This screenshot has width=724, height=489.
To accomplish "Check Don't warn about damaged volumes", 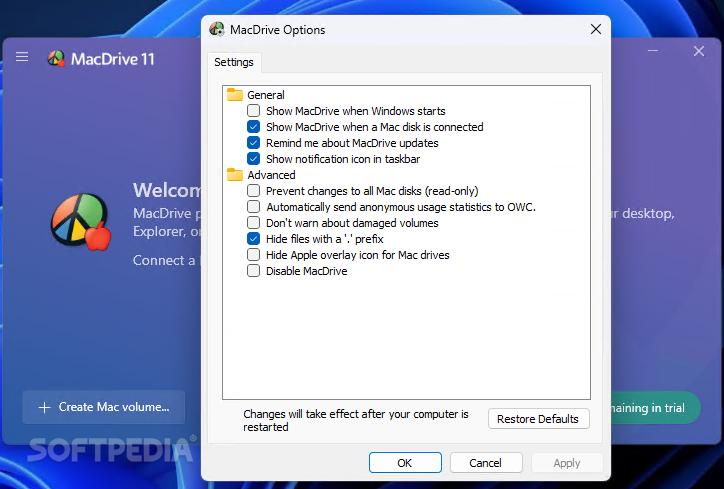I will [253, 223].
